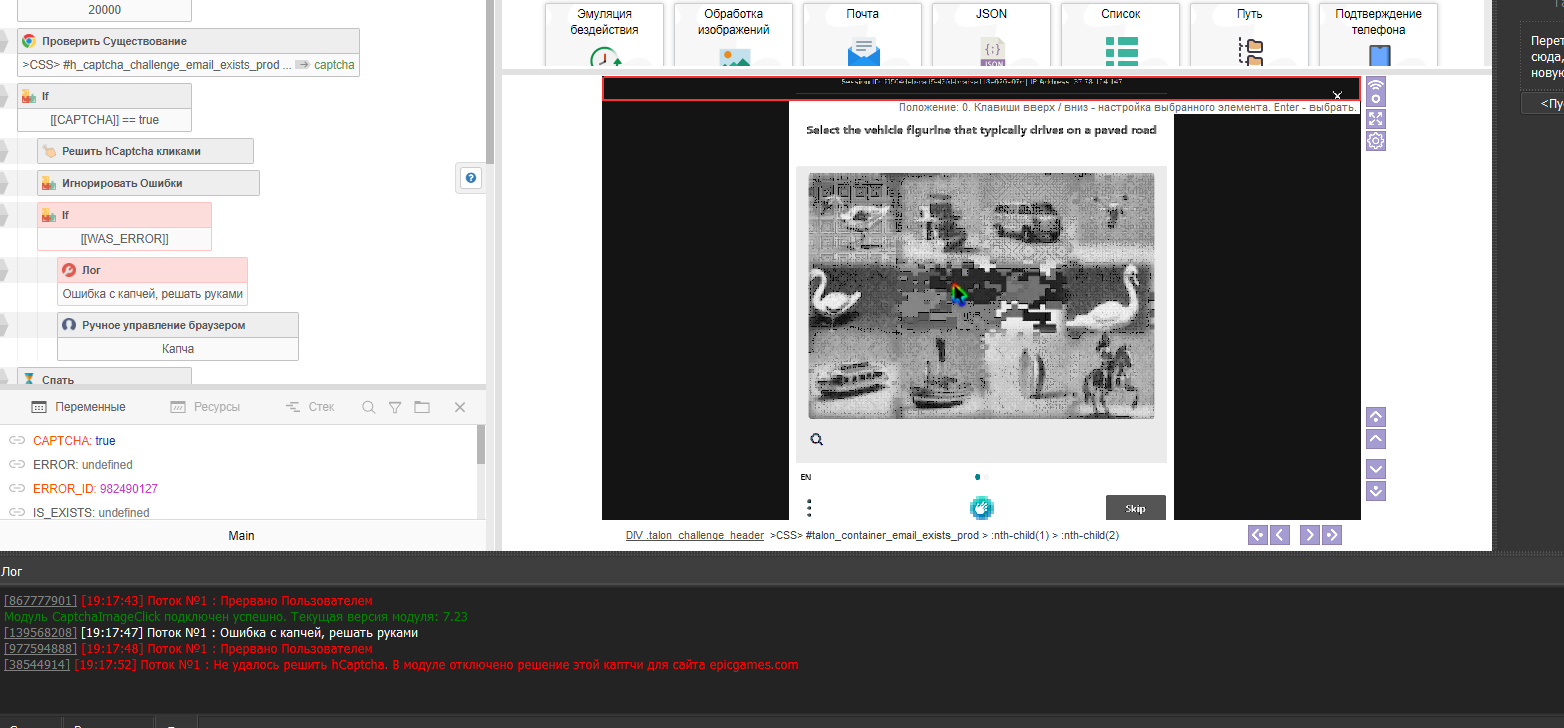1564x728 pixels.
Task: Click the DIV .talon_challenge_header selector link
Action: 694,535
